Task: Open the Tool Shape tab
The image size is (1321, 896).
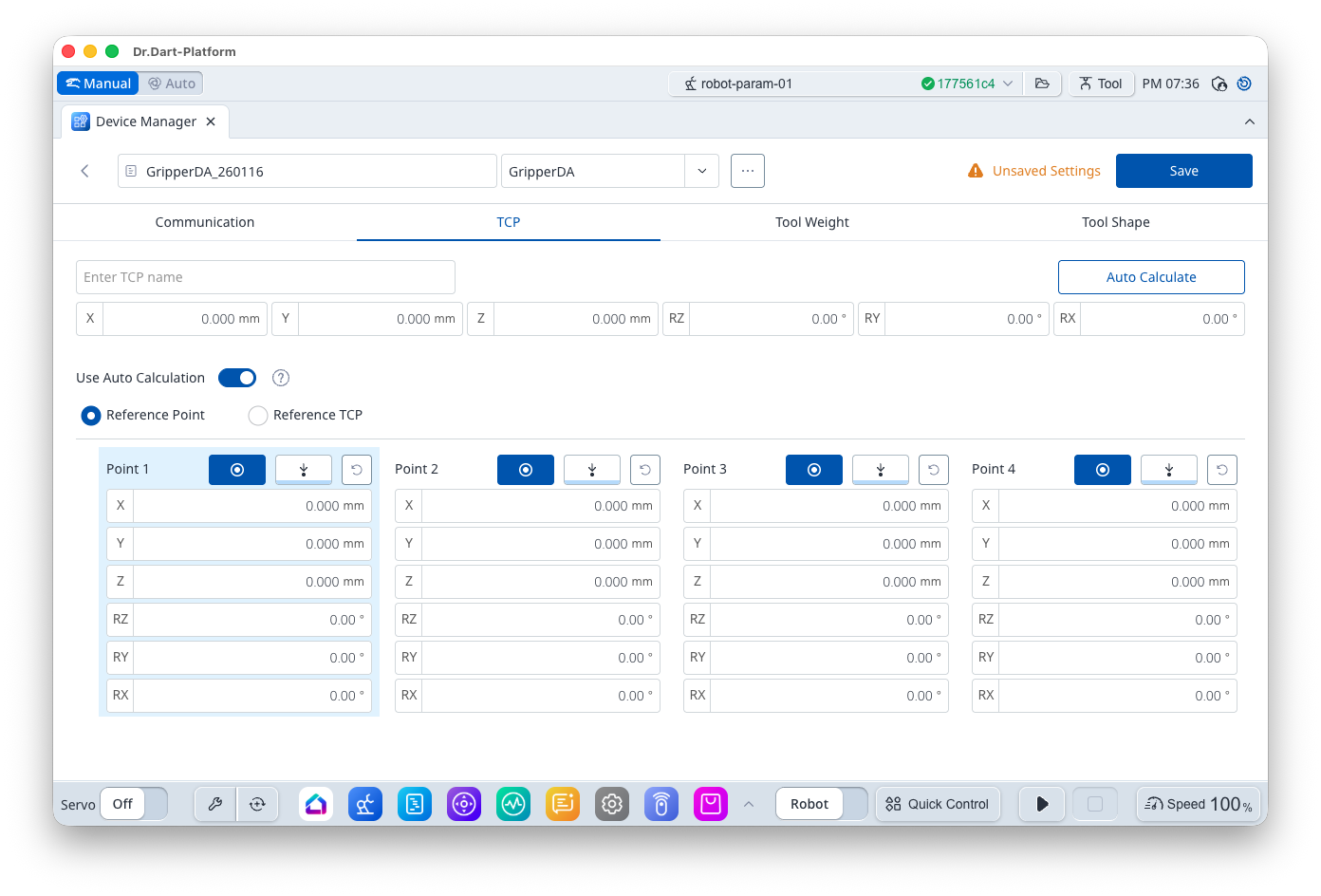Action: [x=1116, y=222]
